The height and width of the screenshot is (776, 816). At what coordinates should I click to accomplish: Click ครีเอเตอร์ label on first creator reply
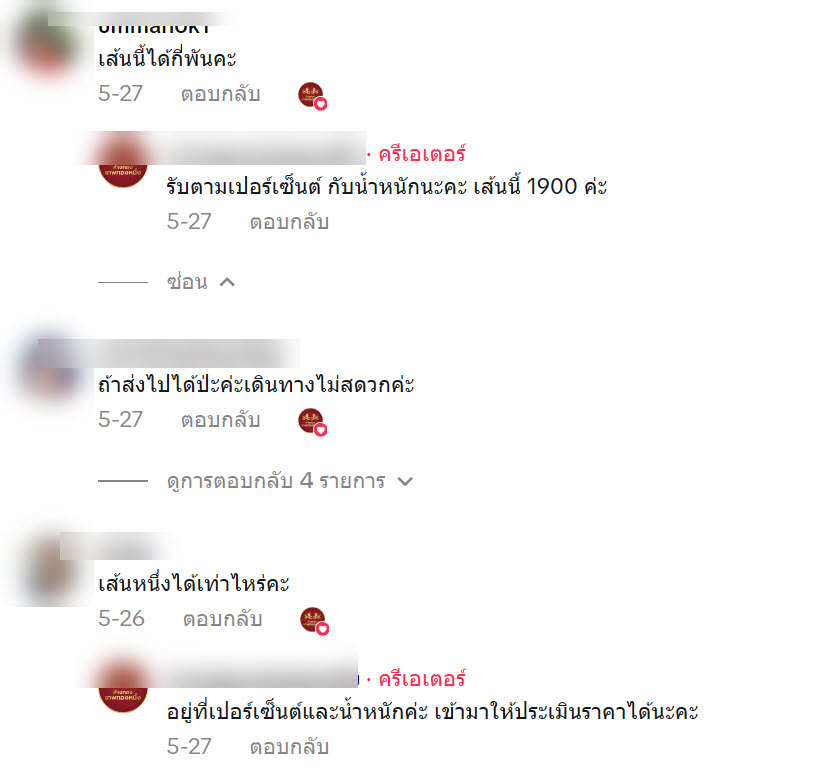[422, 155]
